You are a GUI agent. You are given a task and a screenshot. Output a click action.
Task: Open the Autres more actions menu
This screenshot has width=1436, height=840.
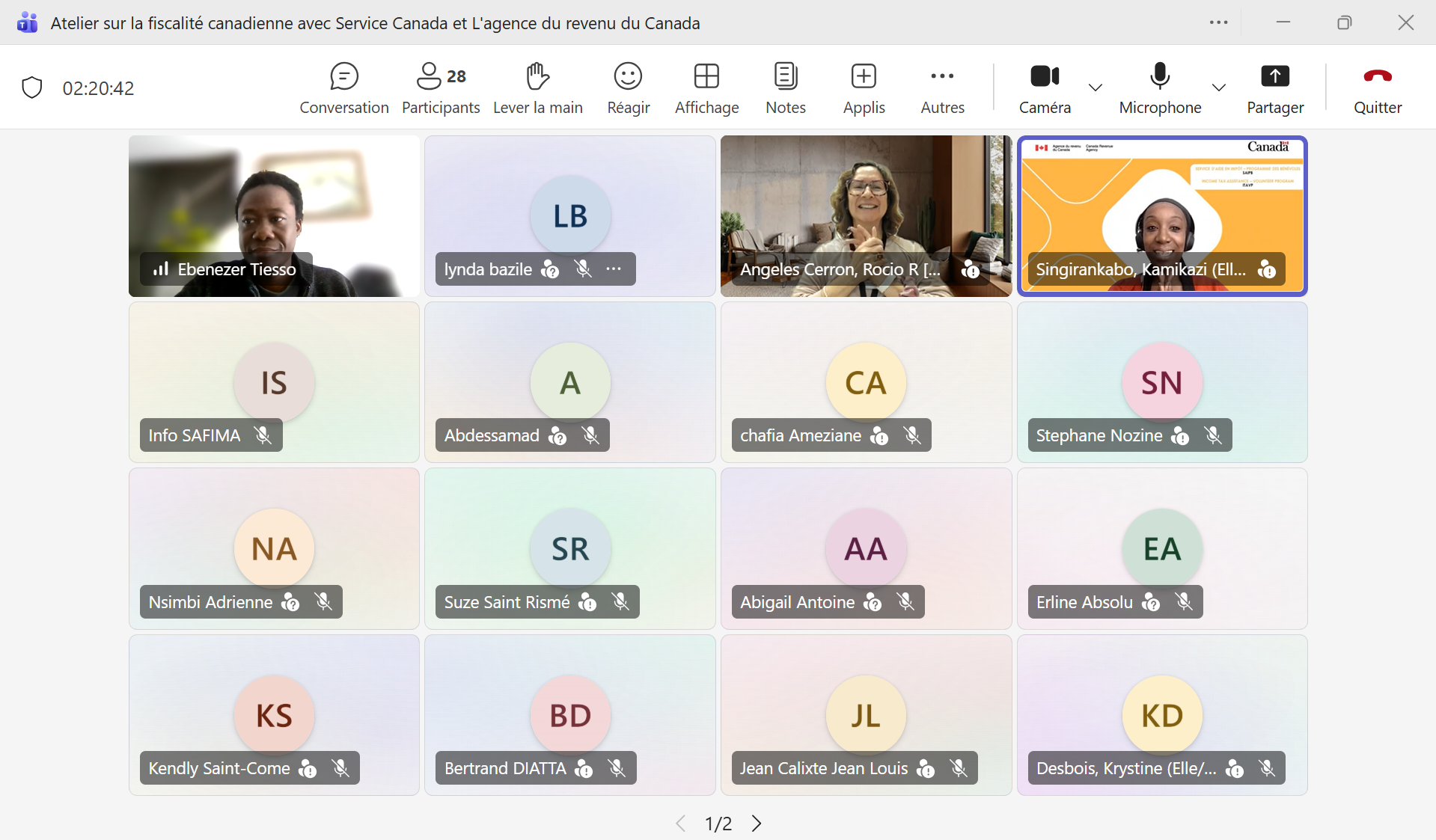942,88
